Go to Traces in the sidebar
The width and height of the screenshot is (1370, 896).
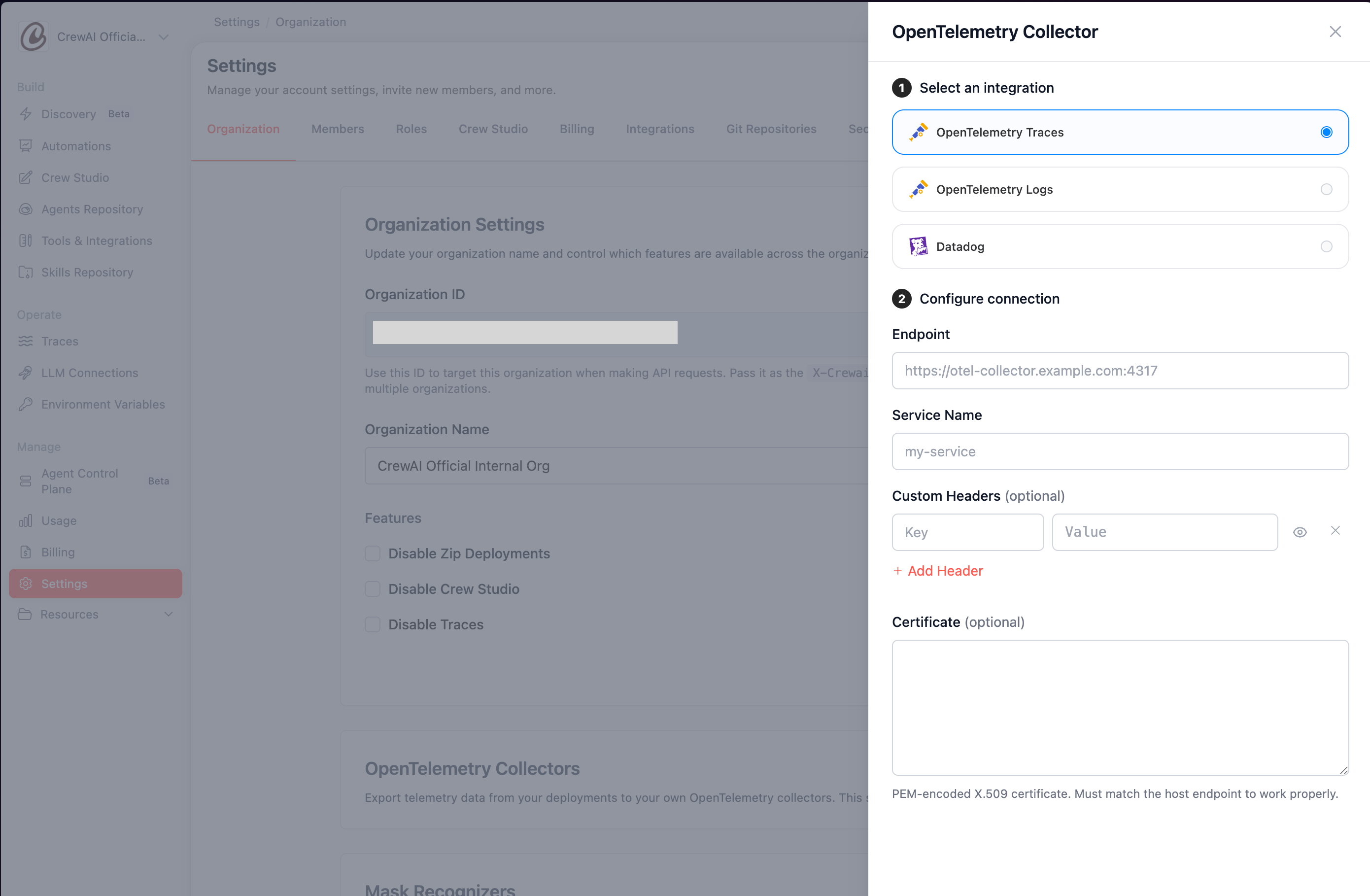[x=96, y=341]
